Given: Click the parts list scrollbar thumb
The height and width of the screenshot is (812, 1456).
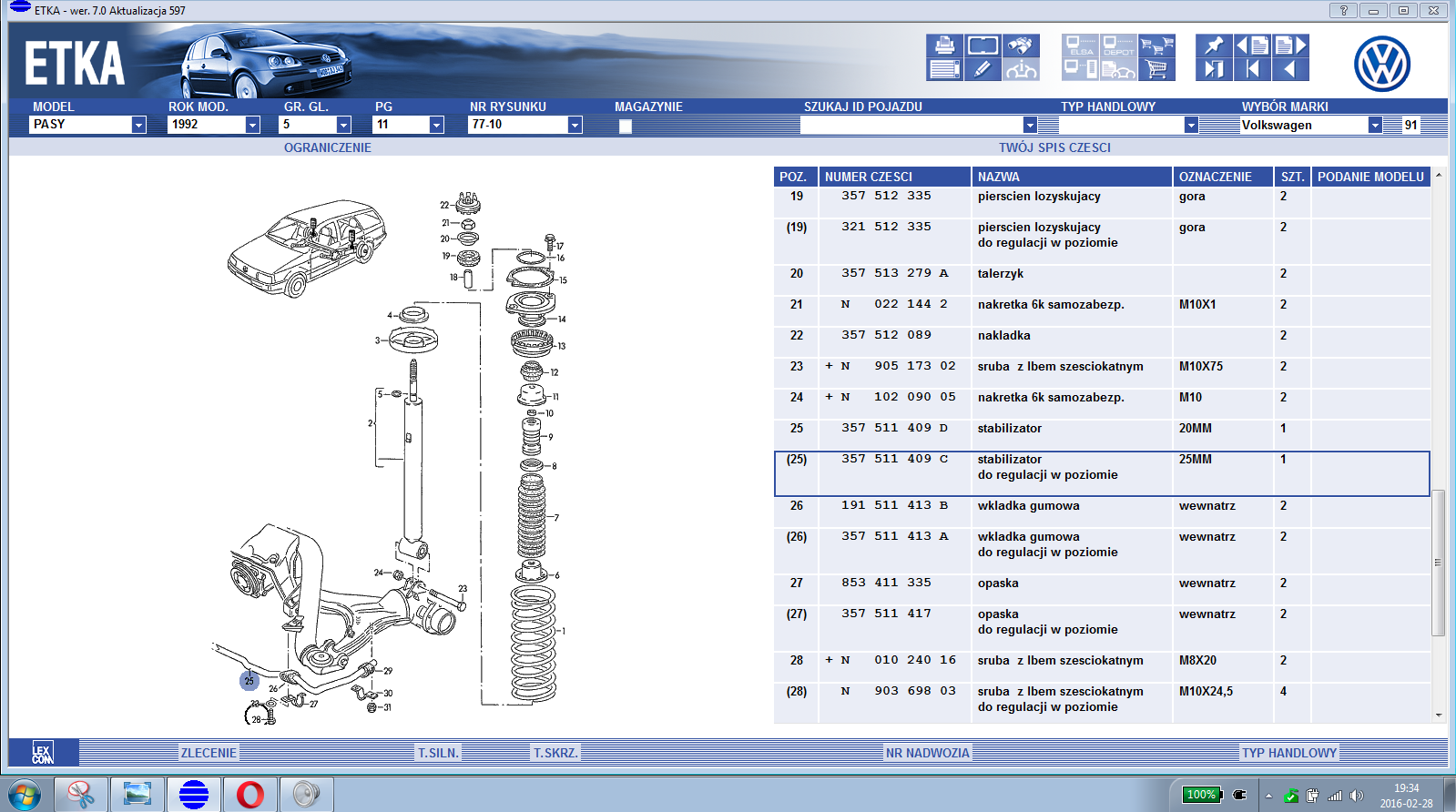Looking at the screenshot, I should pyautogui.click(x=1439, y=563).
